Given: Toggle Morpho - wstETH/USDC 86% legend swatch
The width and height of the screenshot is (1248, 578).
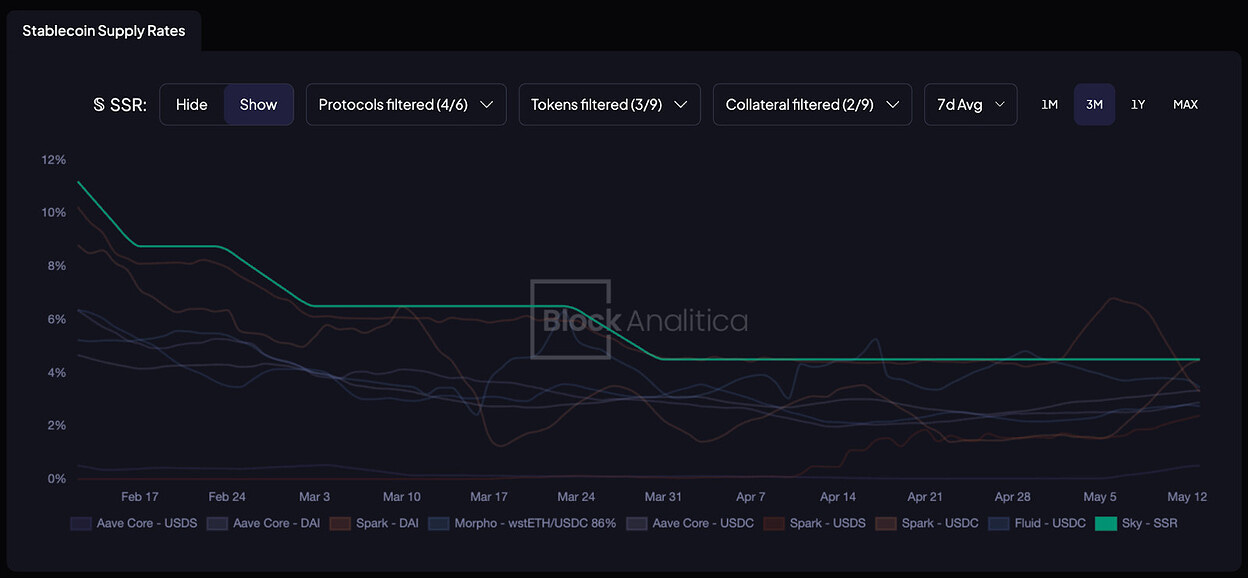Looking at the screenshot, I should tap(437, 523).
